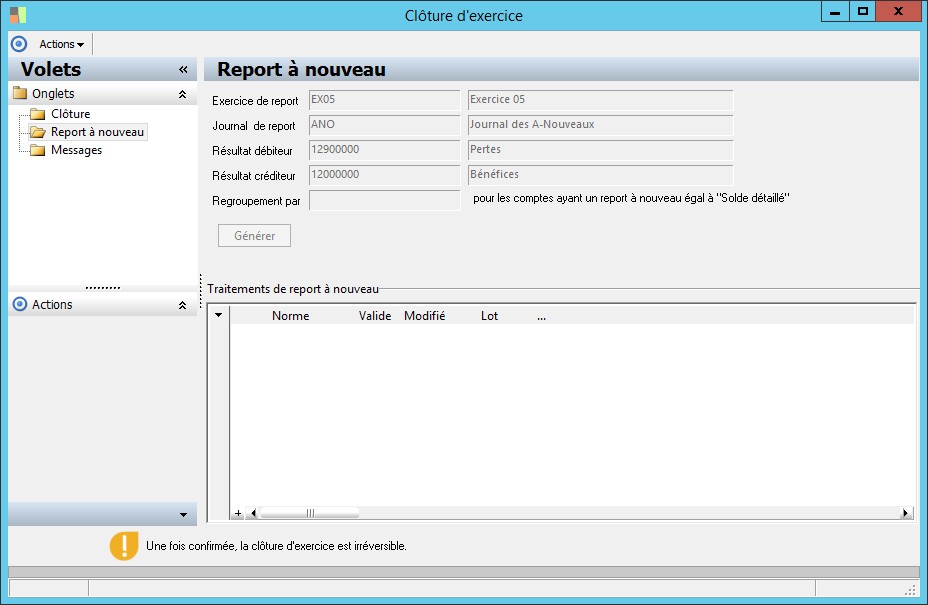The height and width of the screenshot is (605, 928).
Task: Open the Messages tree item
Action: tap(76, 150)
